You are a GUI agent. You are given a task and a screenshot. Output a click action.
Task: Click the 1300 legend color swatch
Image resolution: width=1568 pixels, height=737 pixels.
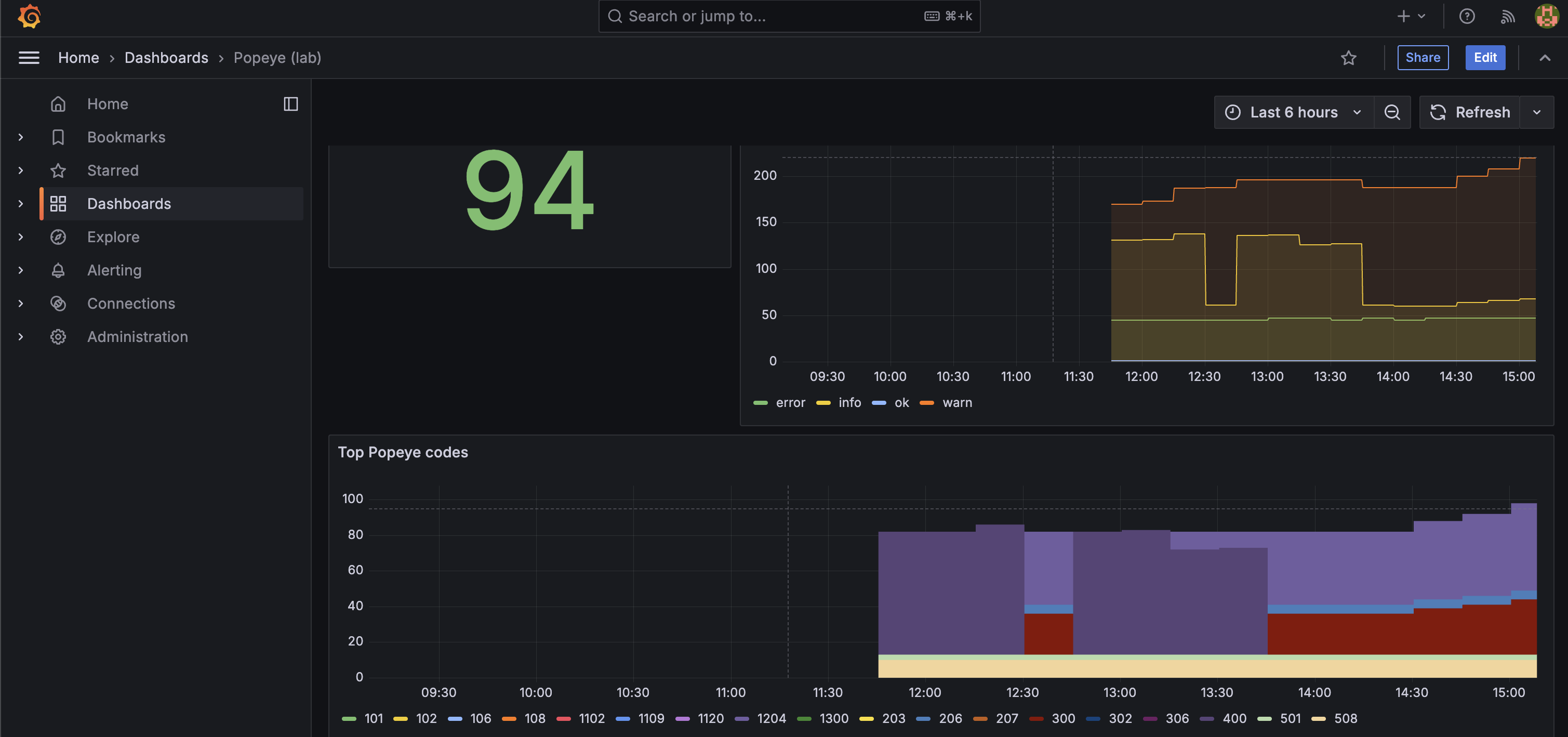pos(804,719)
